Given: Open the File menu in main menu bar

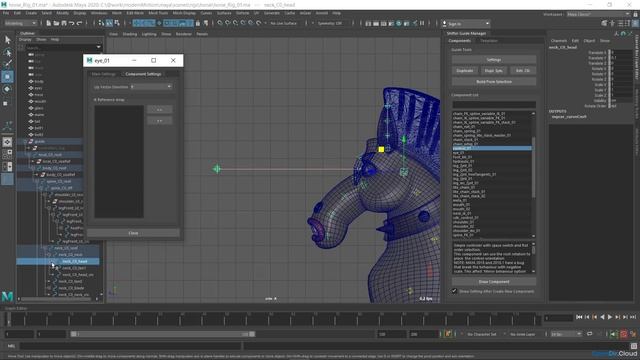Looking at the screenshot, I should [6, 13].
